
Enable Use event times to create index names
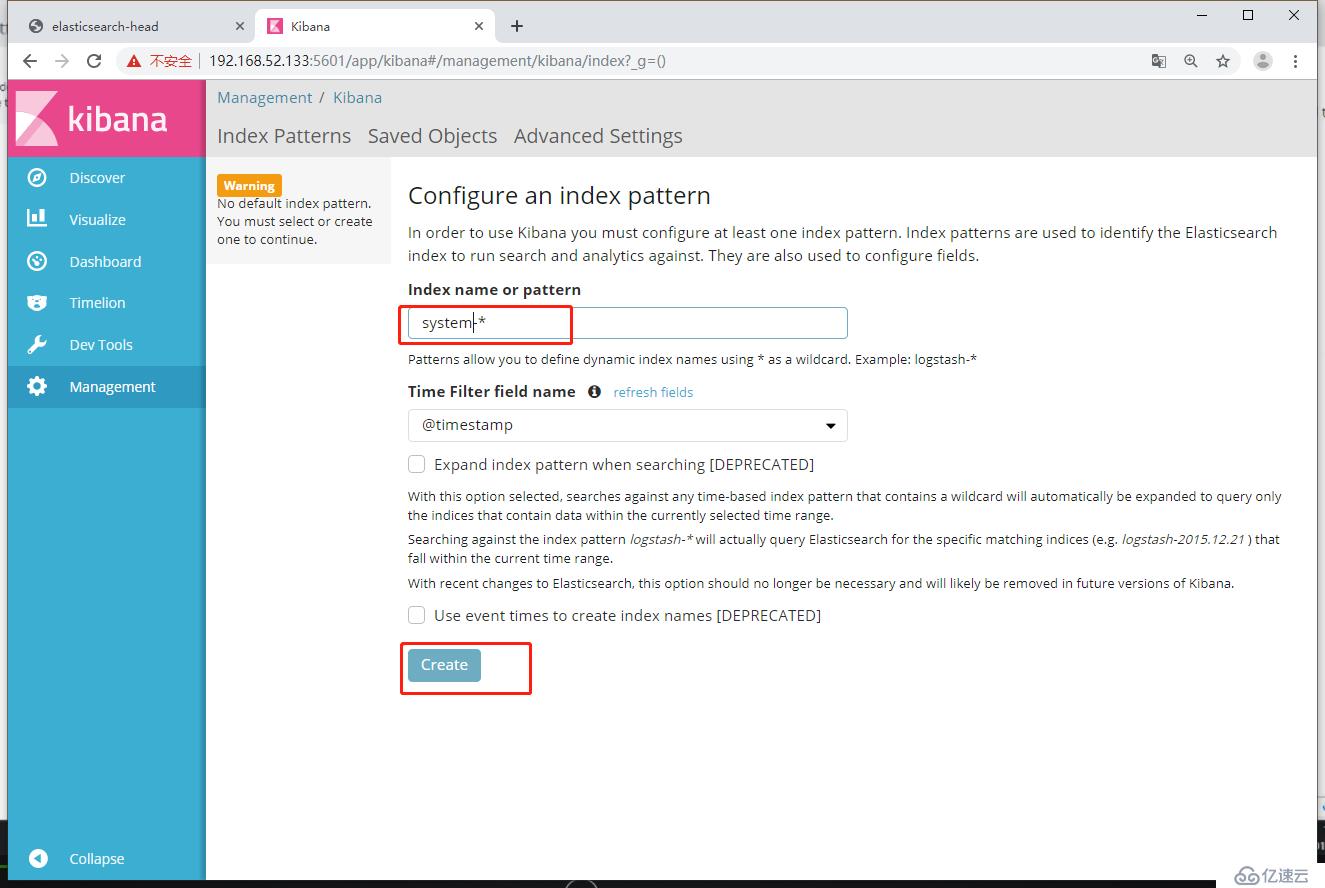416,615
